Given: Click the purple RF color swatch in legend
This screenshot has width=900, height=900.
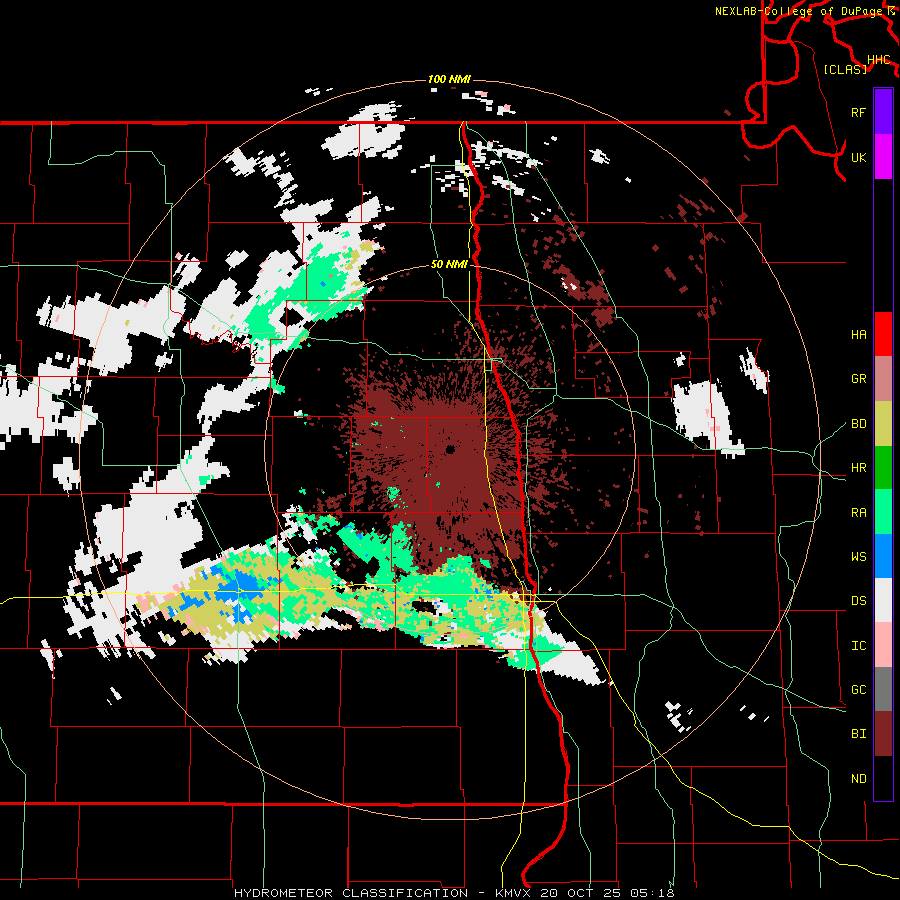Looking at the screenshot, I should 883,111.
